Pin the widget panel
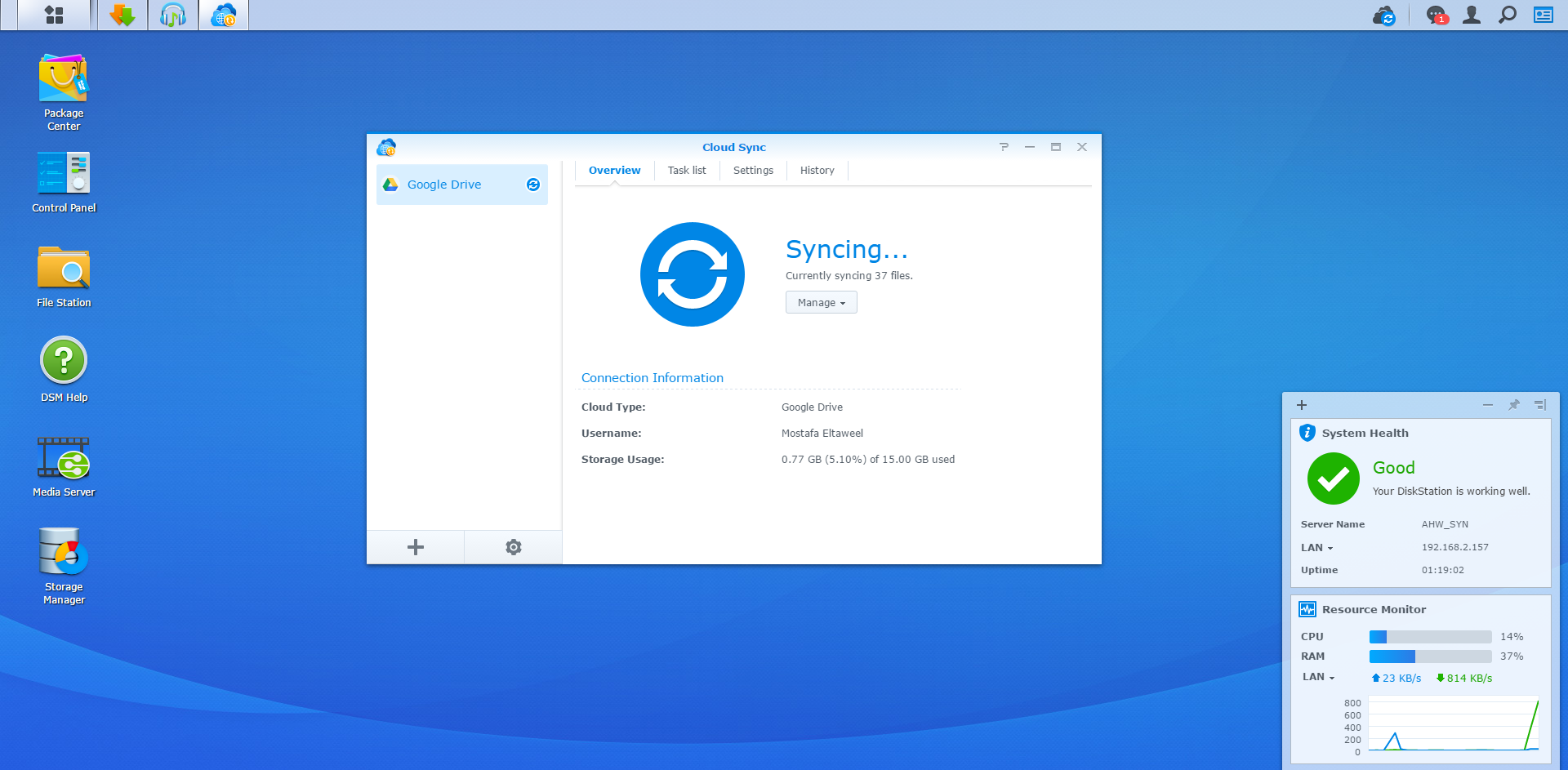This screenshot has width=1568, height=770. [x=1514, y=405]
